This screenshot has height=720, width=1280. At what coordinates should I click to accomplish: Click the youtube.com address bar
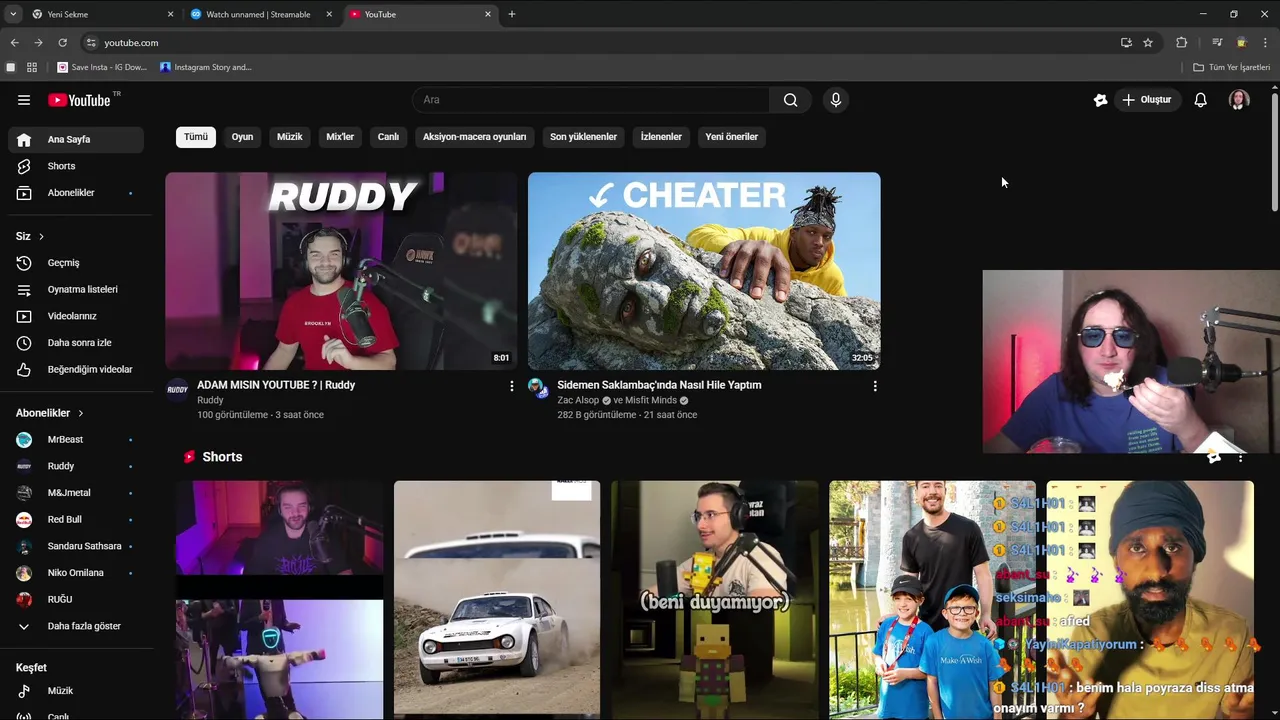(600, 43)
